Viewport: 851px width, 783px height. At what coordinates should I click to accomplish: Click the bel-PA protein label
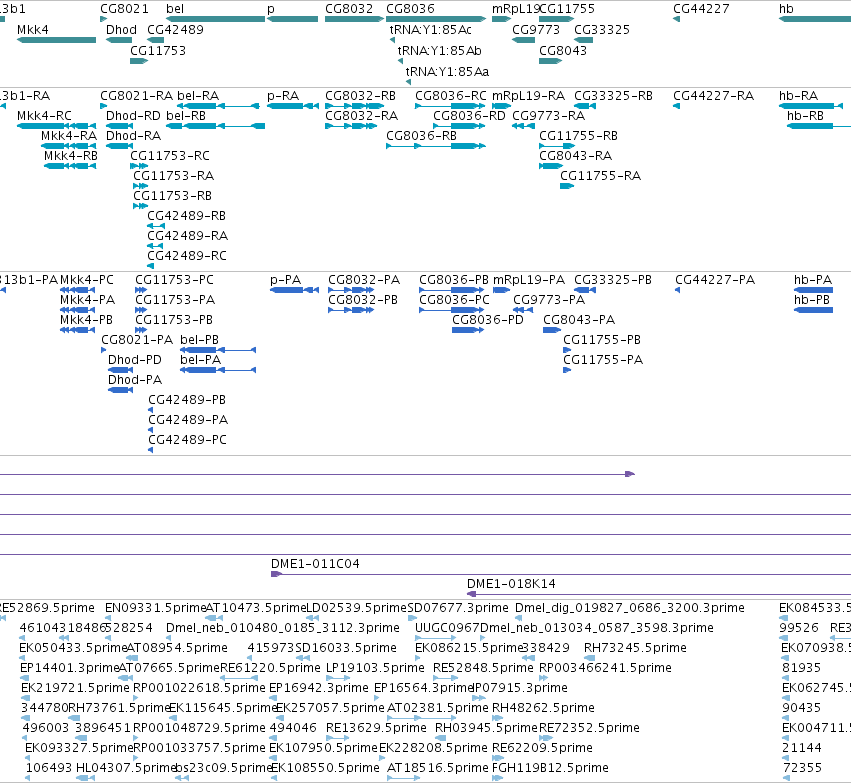201,360
